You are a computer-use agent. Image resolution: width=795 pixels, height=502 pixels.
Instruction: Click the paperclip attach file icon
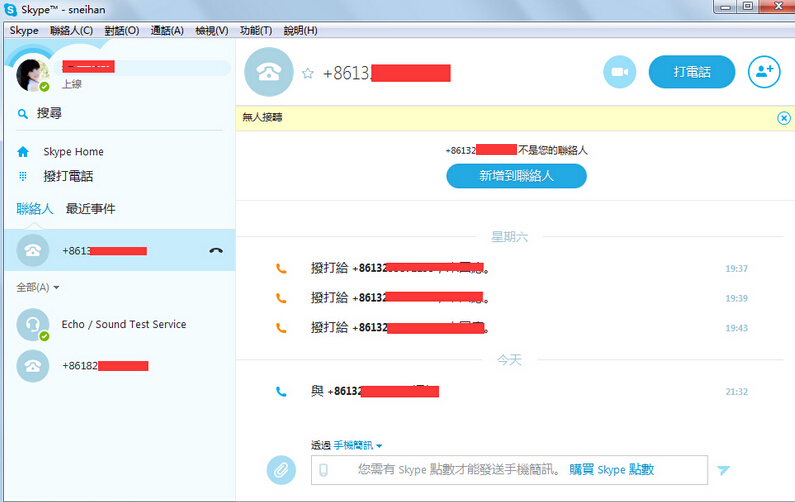(x=281, y=469)
